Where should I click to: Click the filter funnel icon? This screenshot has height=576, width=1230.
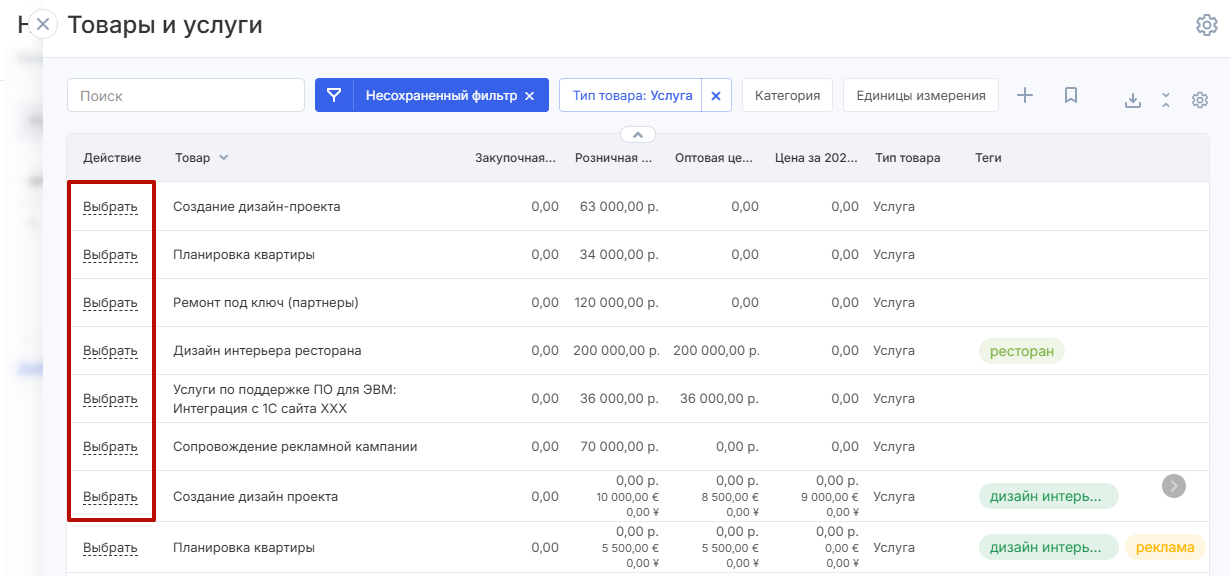[x=334, y=96]
